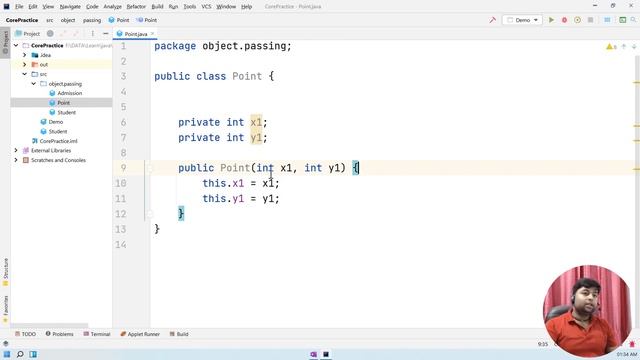Click the yellow warnings indicator in editor
640x360 pixels.
click(611, 47)
